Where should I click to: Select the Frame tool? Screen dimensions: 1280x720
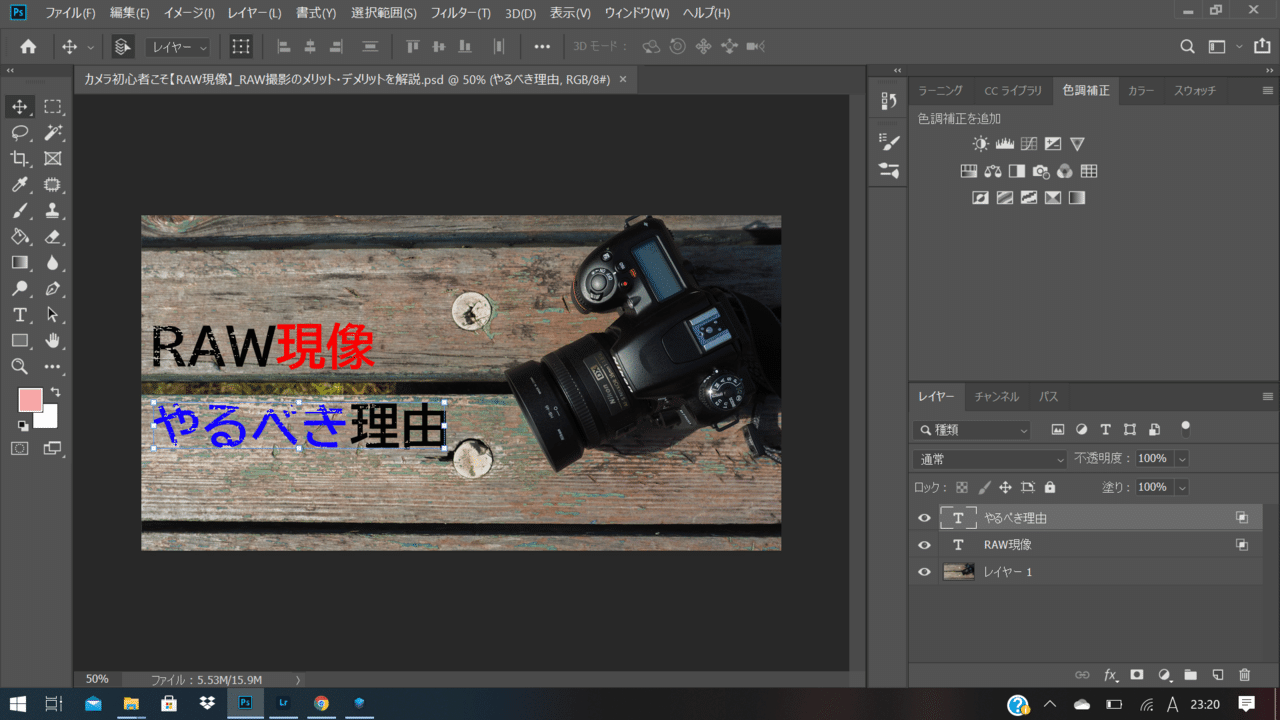coord(53,159)
